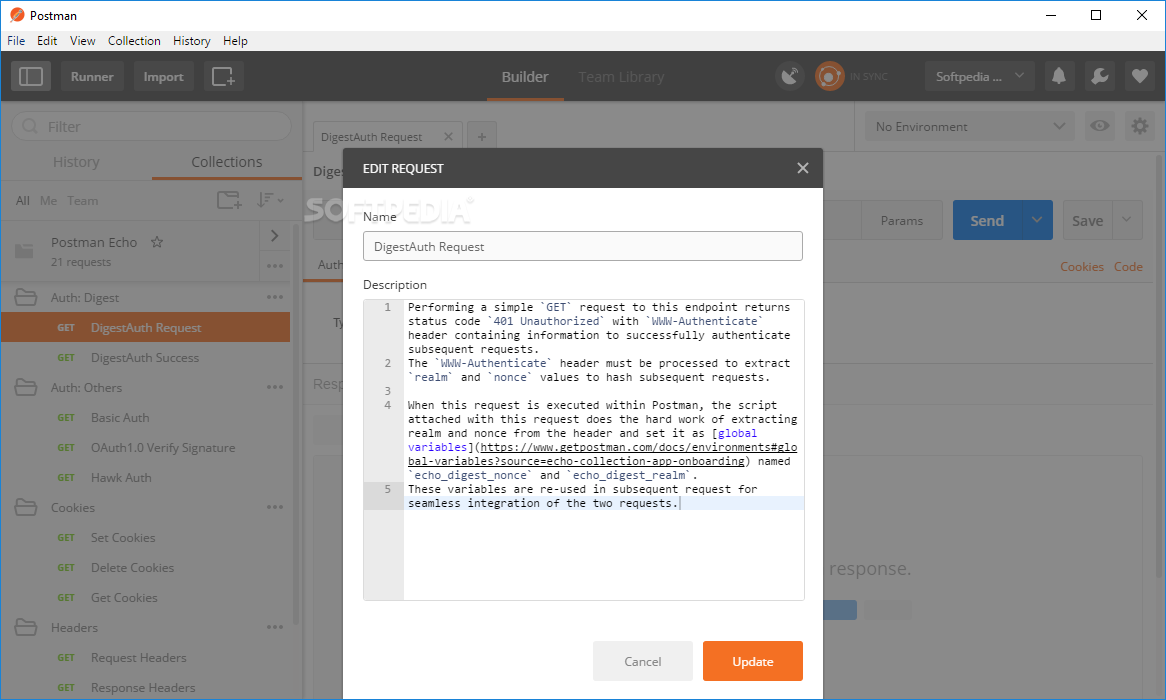Click the Runner button

pyautogui.click(x=92, y=77)
